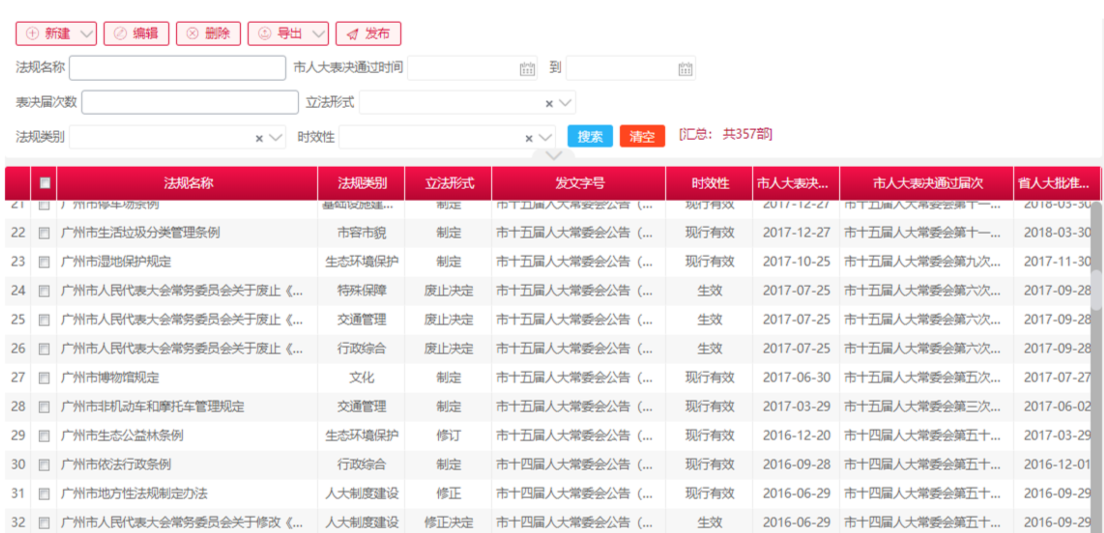Open the start date calendar picker
Viewport: 1104px width, 533px height.
click(x=527, y=69)
